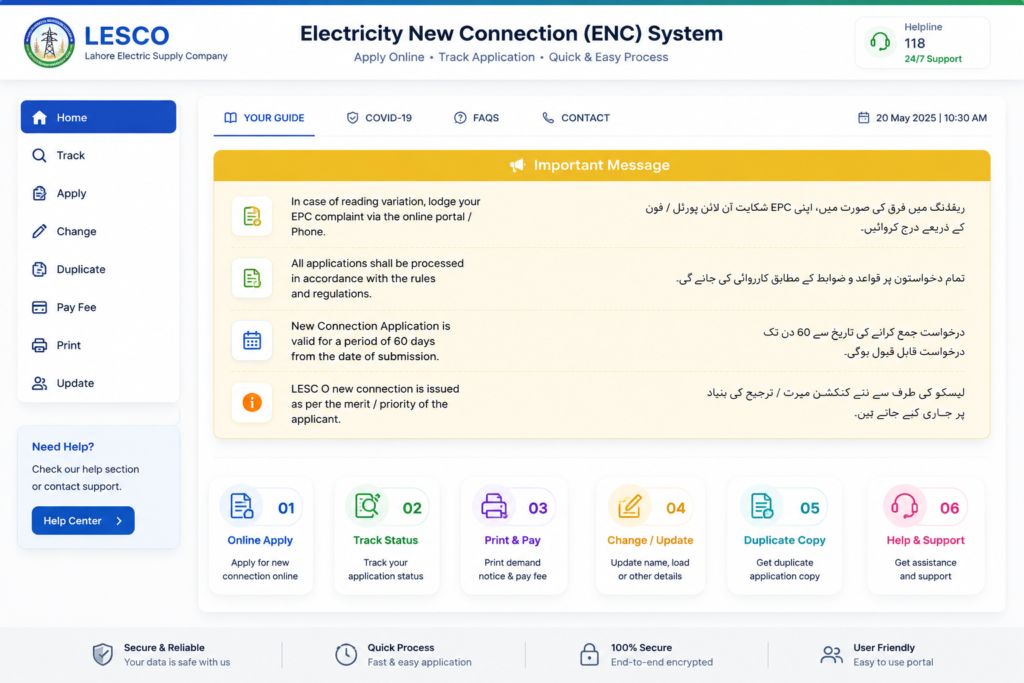Click the rules and regulations document icon
Image resolution: width=1024 pixels, height=683 pixels.
[x=252, y=278]
